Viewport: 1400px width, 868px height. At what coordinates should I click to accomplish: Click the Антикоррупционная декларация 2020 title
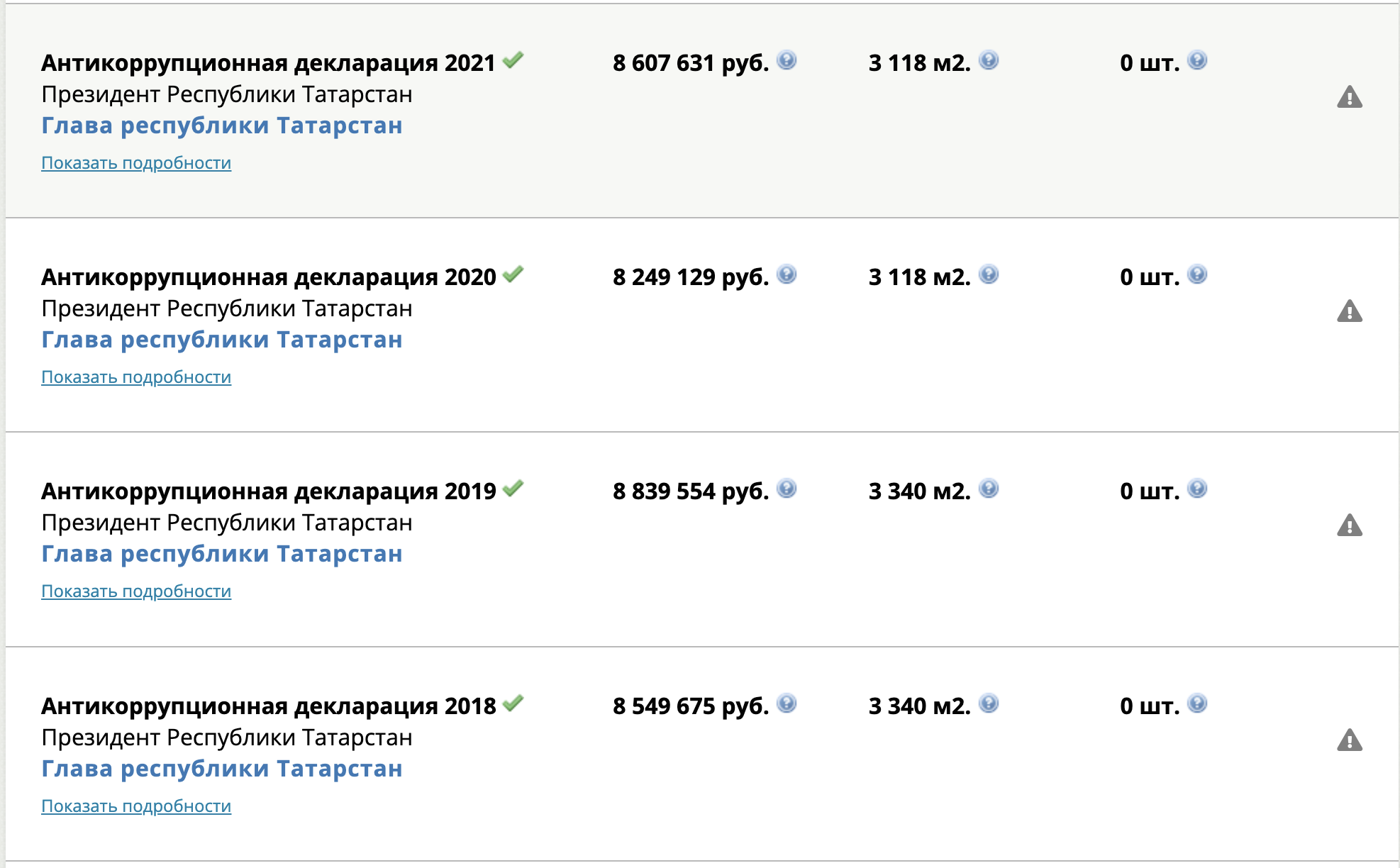(x=269, y=277)
